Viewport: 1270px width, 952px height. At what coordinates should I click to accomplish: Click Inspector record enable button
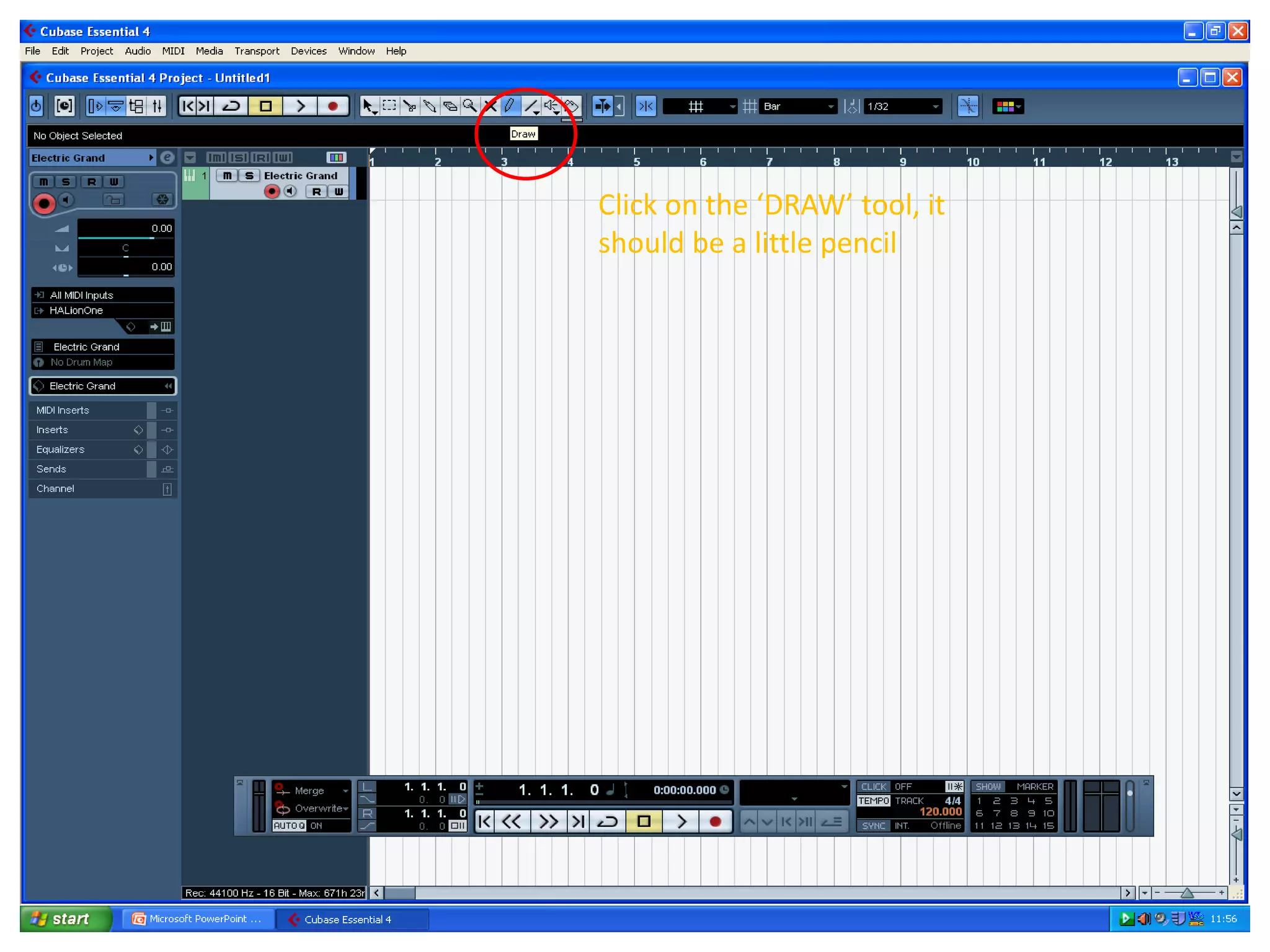pos(44,203)
